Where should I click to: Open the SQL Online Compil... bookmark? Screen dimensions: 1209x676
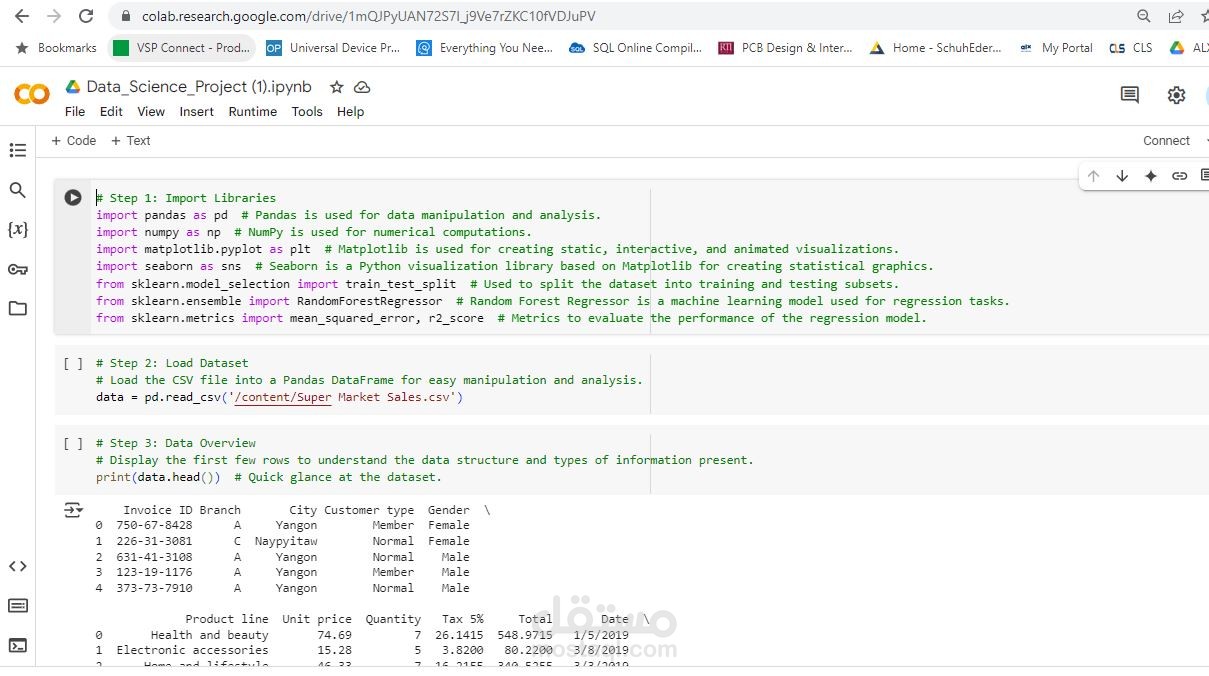click(636, 47)
